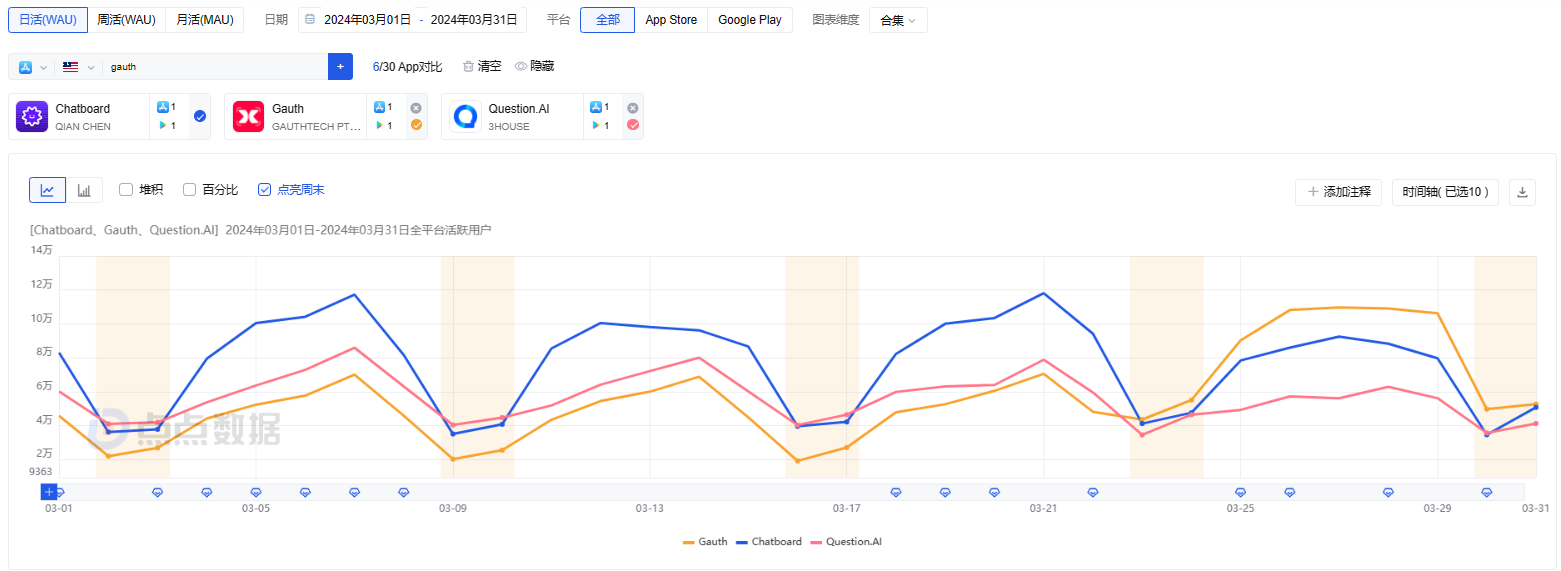Download the chart data

click(x=1522, y=192)
